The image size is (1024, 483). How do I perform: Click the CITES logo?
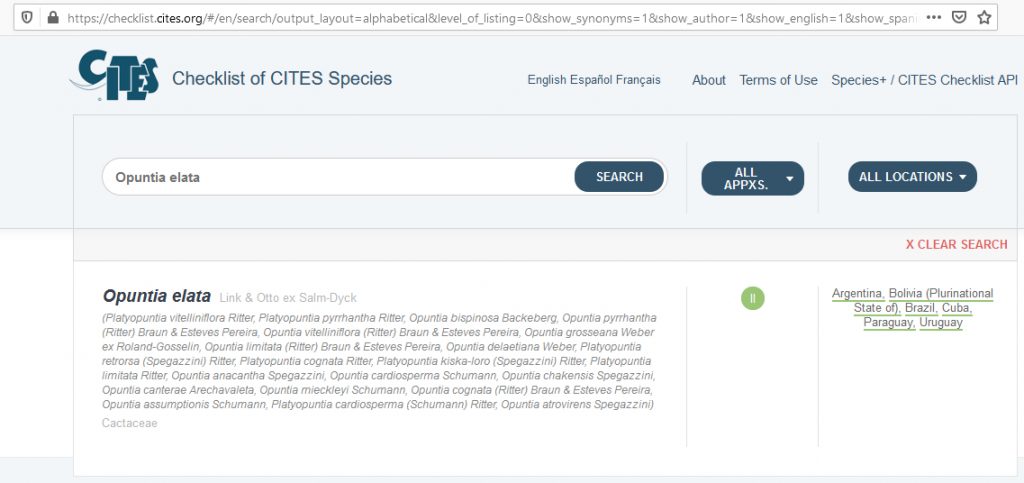pyautogui.click(x=115, y=76)
